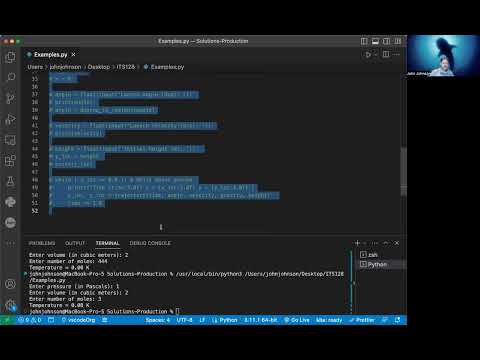Click line number 41 in gutter

[x=35, y=125]
